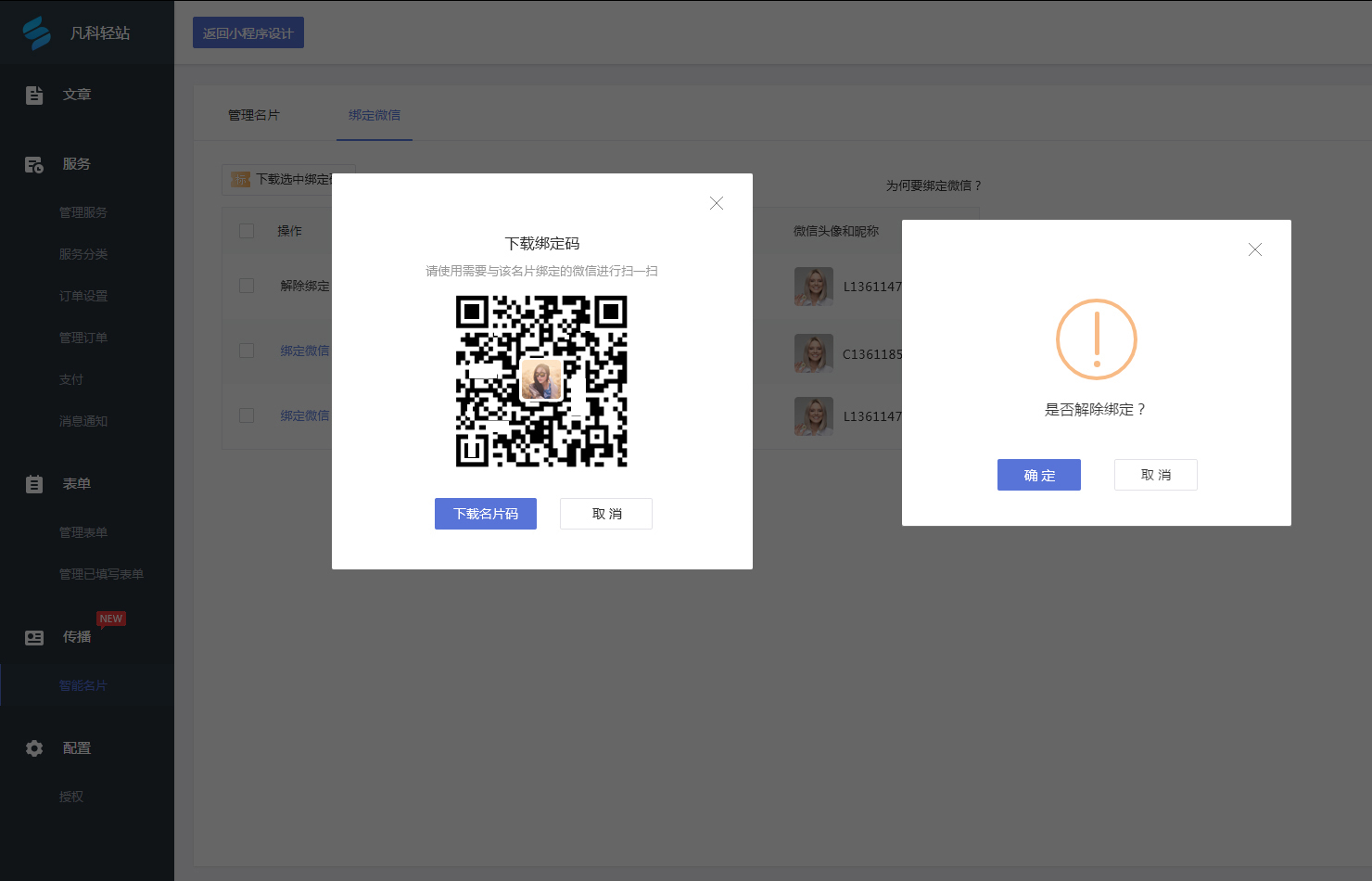The height and width of the screenshot is (881, 1372).
Task: Click the 文章 label in sidebar
Action: pos(77,95)
